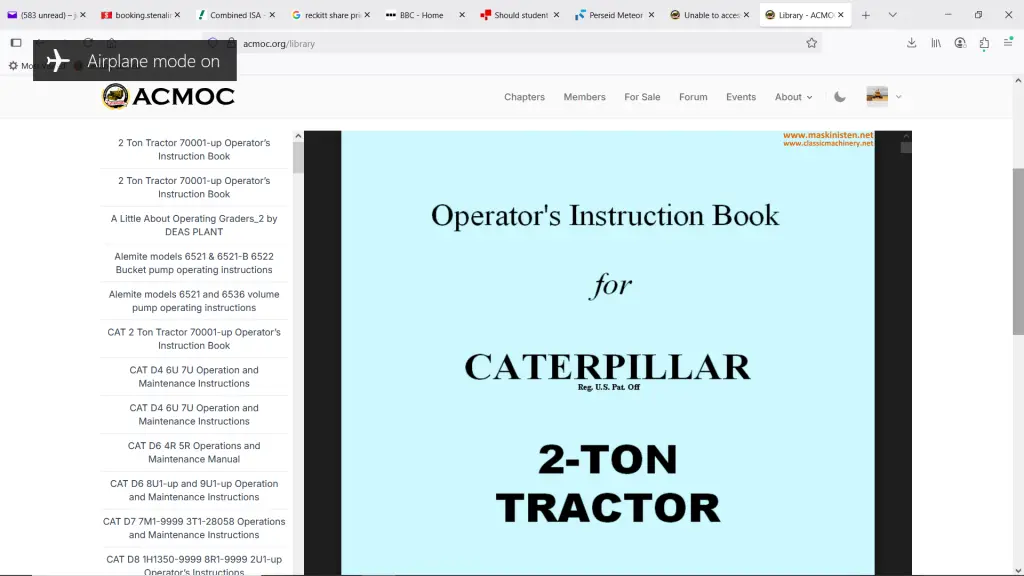Visit the Forum page

tap(693, 97)
